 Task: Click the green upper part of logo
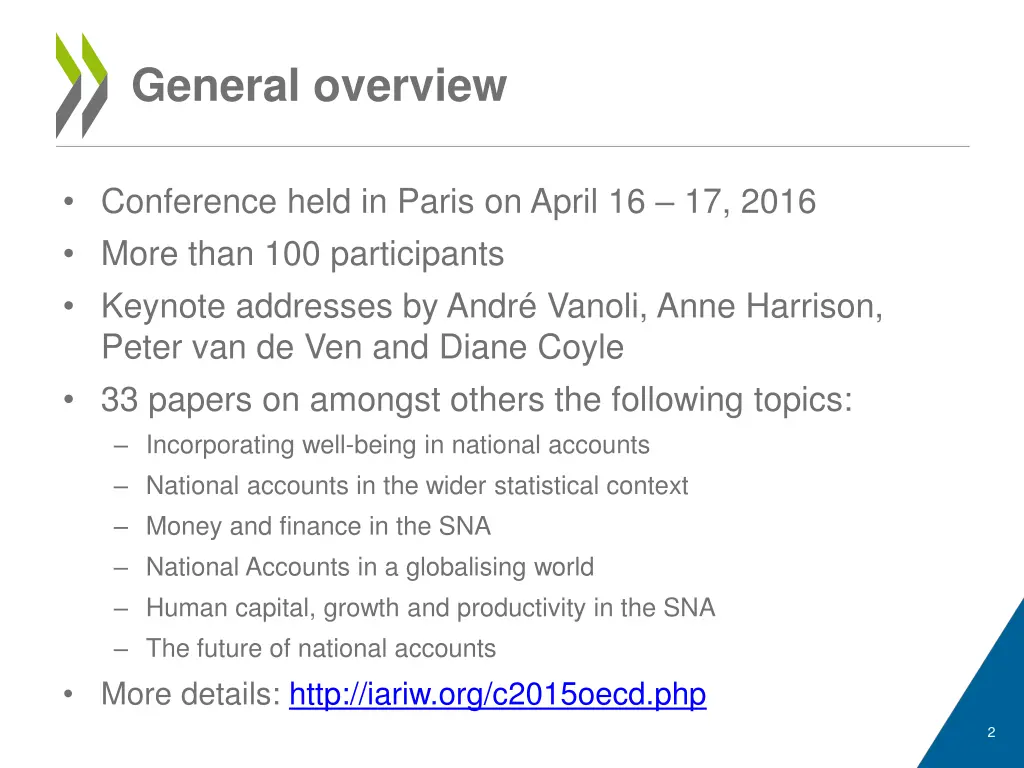coord(82,59)
